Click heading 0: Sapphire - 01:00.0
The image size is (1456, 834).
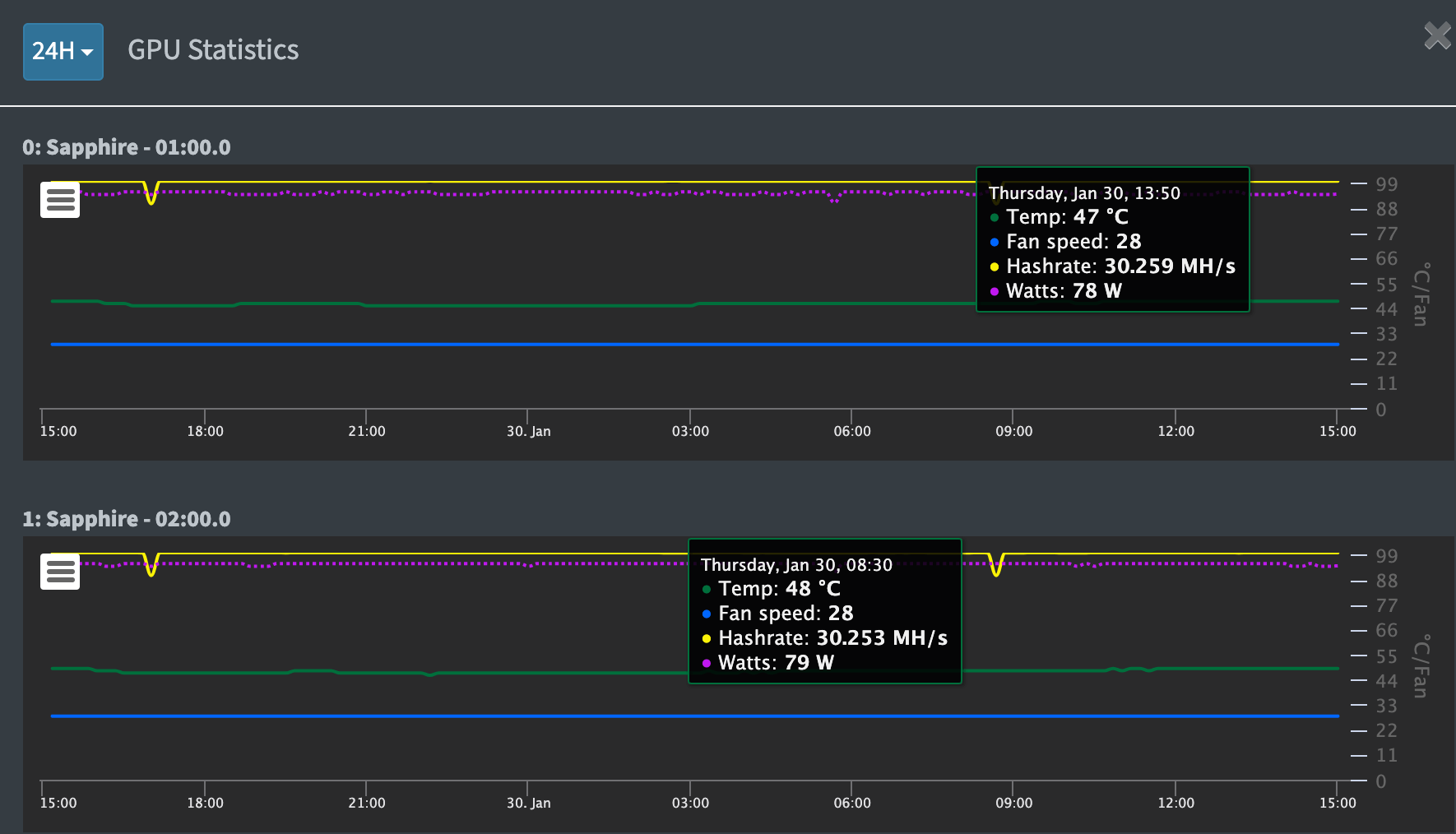127,147
